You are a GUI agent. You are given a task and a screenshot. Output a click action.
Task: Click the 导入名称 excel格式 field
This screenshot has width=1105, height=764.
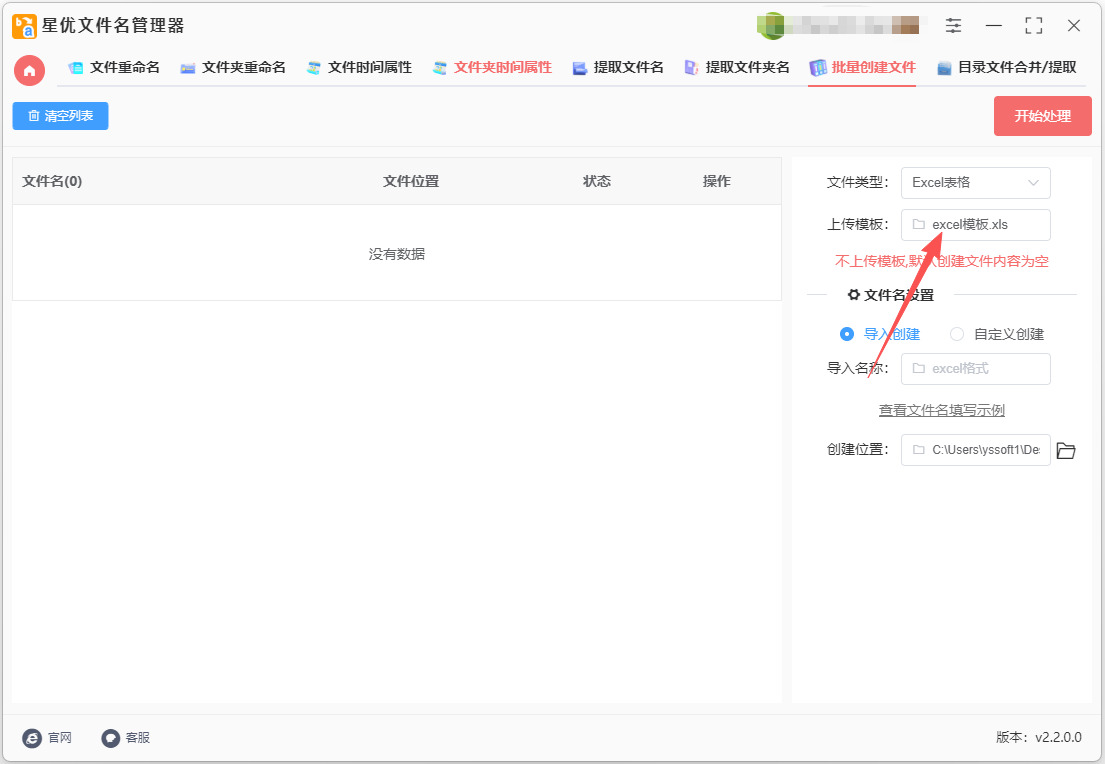pyautogui.click(x=975, y=369)
